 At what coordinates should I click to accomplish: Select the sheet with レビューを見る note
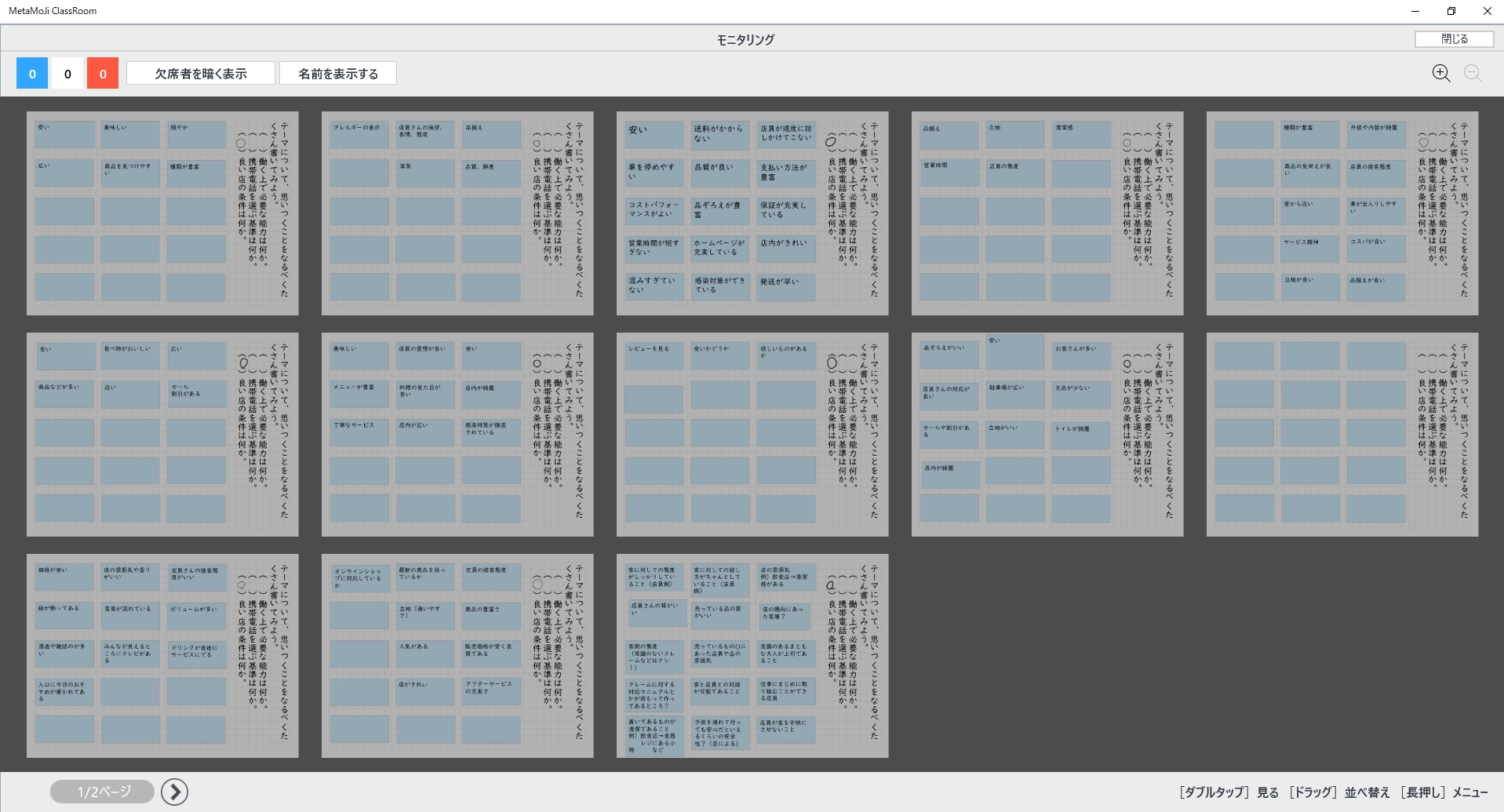[x=752, y=435]
